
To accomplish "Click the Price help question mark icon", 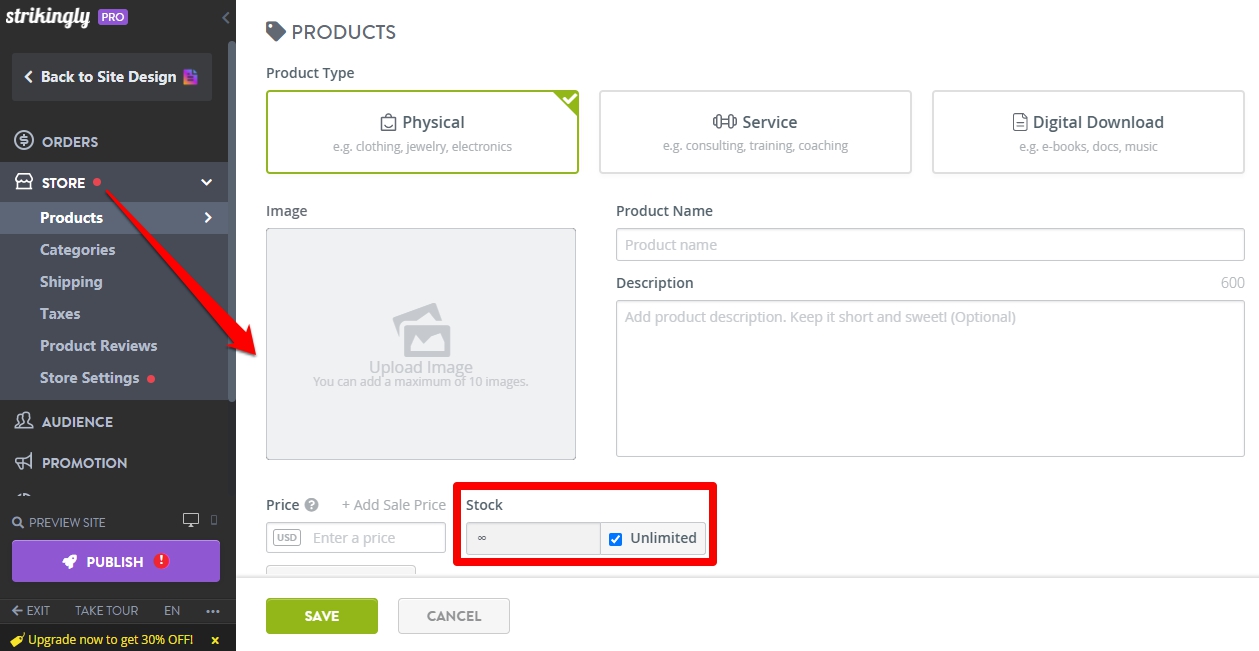I will pyautogui.click(x=312, y=505).
